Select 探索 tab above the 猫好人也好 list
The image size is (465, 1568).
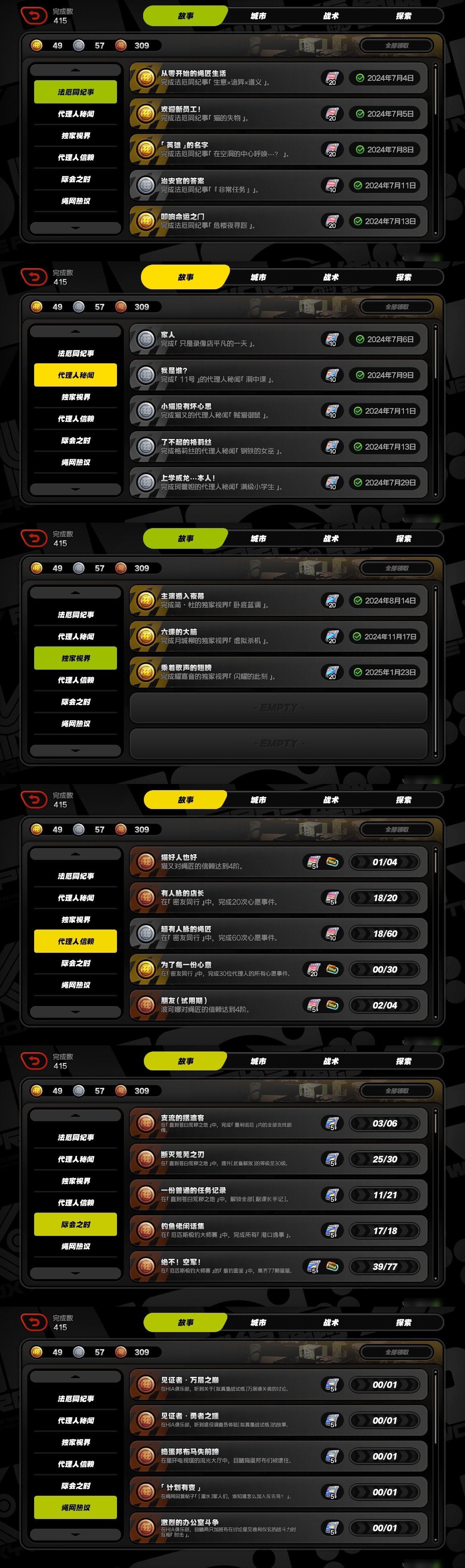point(404,800)
